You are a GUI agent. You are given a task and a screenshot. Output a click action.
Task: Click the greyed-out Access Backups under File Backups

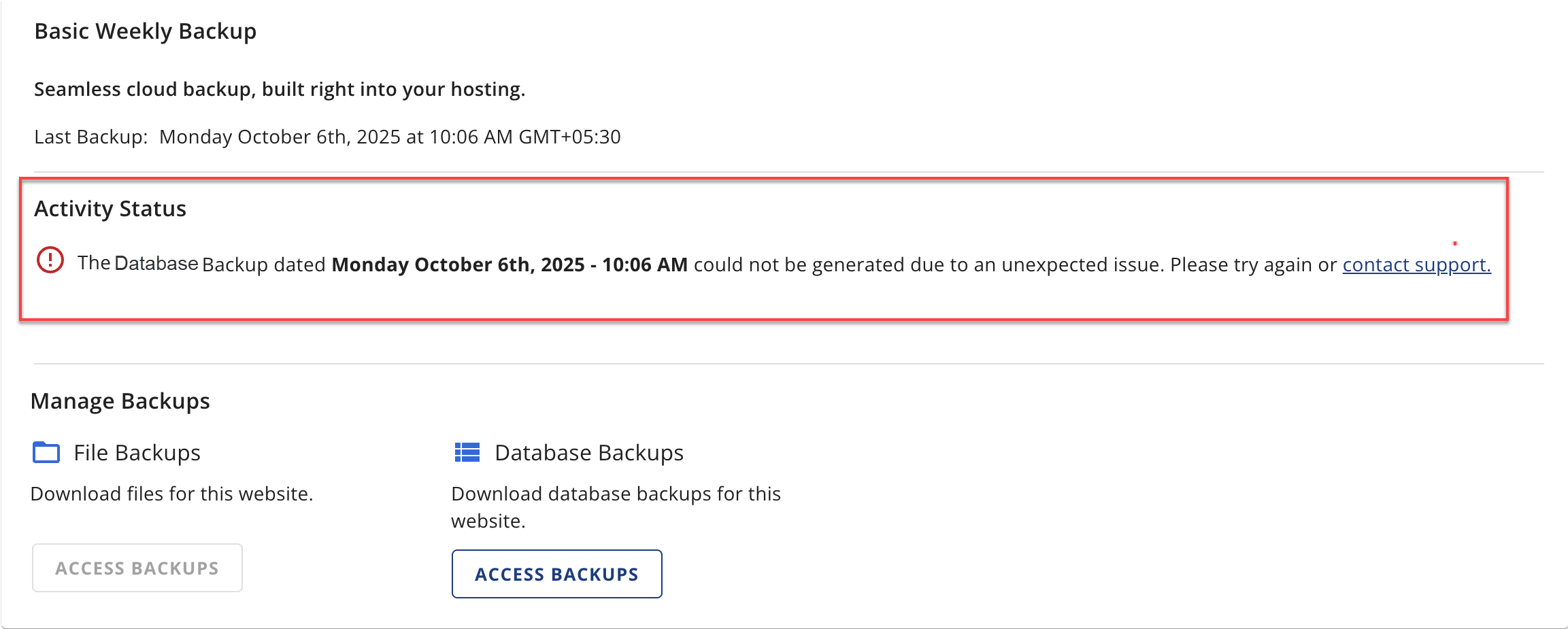click(137, 568)
